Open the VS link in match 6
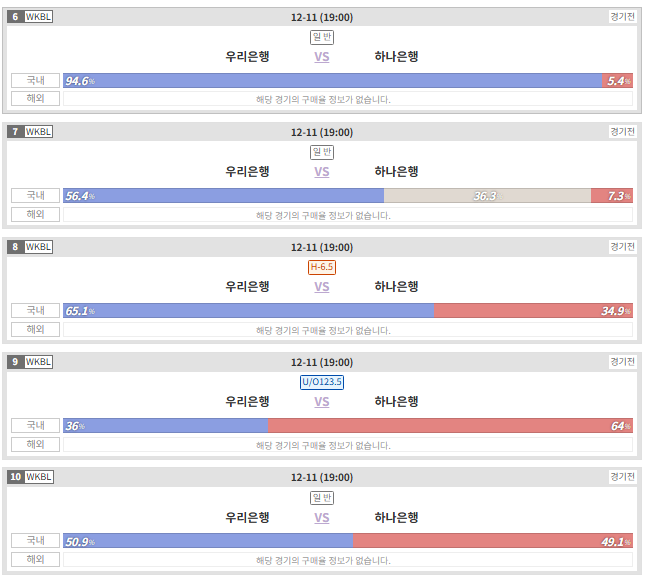Viewport: 647px width, 575px height. (322, 57)
